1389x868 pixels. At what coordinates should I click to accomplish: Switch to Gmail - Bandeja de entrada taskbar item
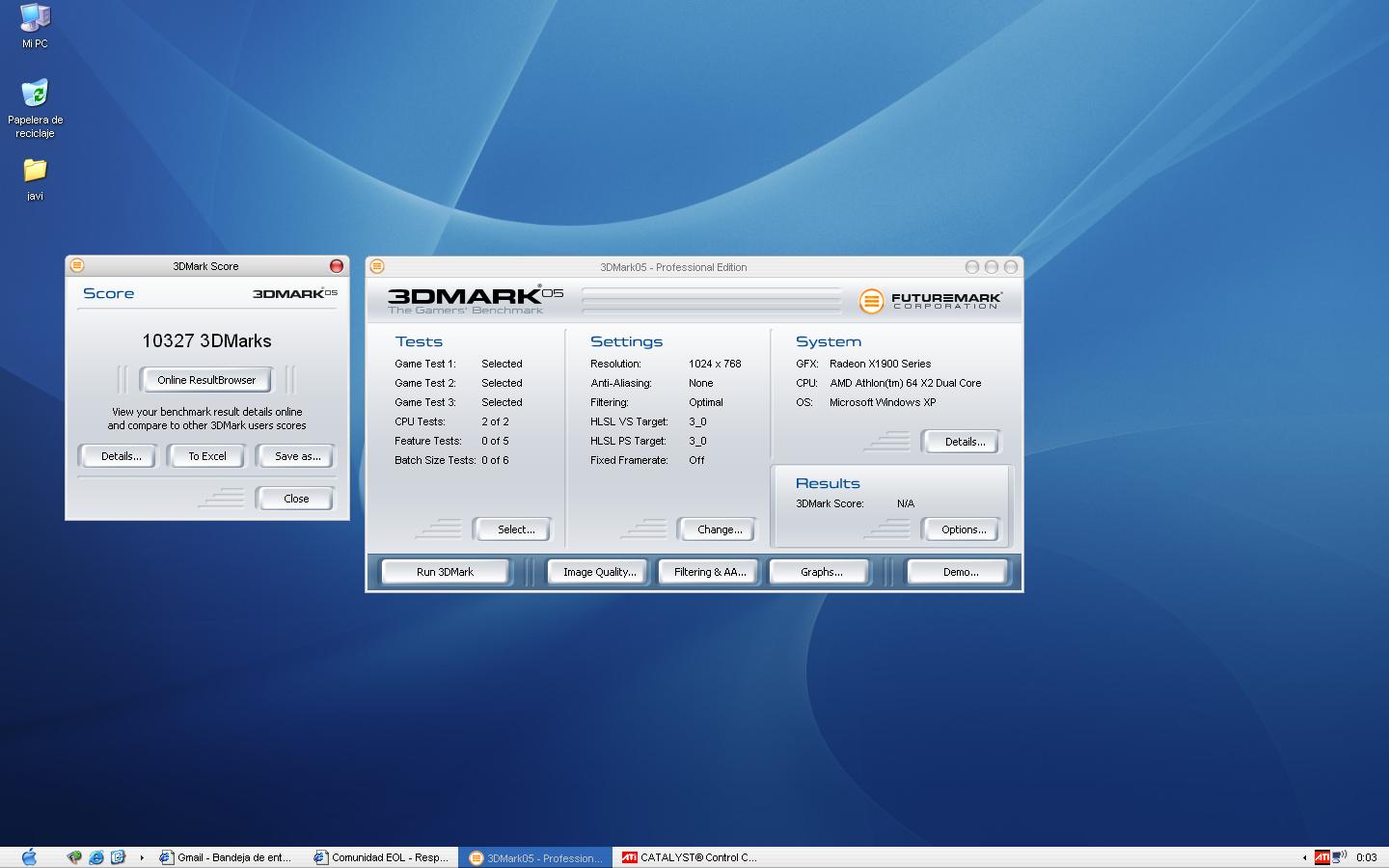tap(226, 856)
